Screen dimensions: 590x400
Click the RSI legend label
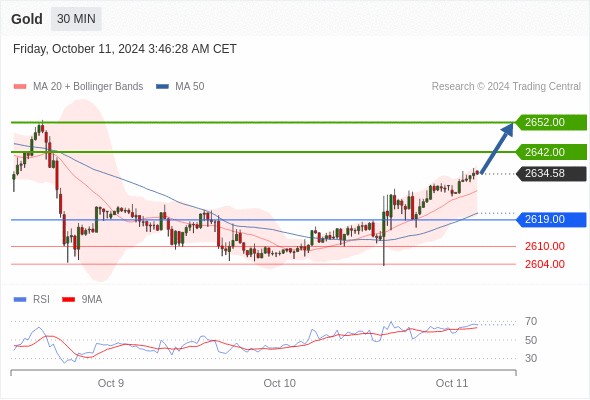41,300
